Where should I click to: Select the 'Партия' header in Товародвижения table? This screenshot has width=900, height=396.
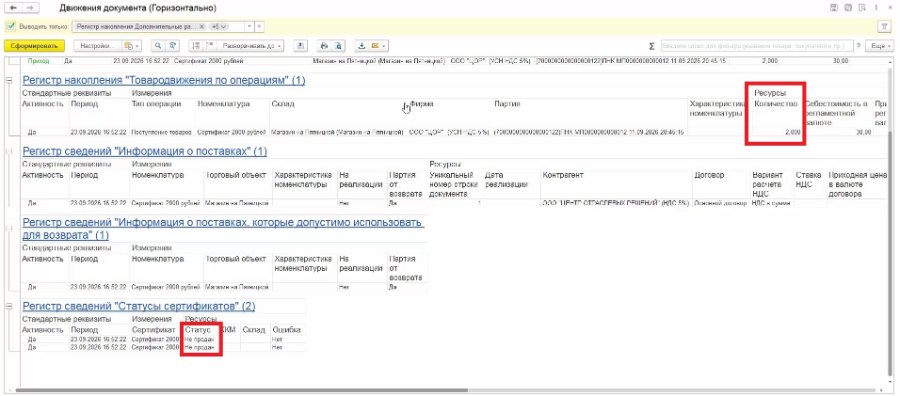[x=507, y=104]
